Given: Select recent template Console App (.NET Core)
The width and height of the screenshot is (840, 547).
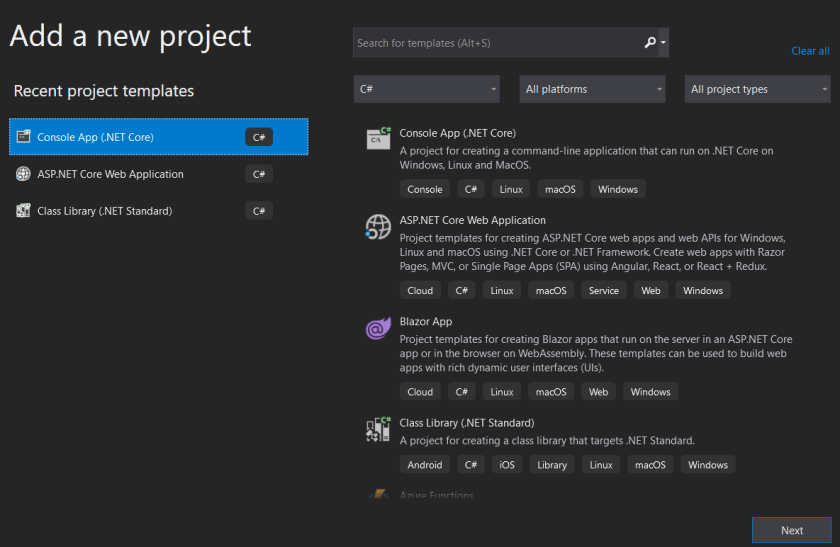Looking at the screenshot, I should tap(159, 137).
